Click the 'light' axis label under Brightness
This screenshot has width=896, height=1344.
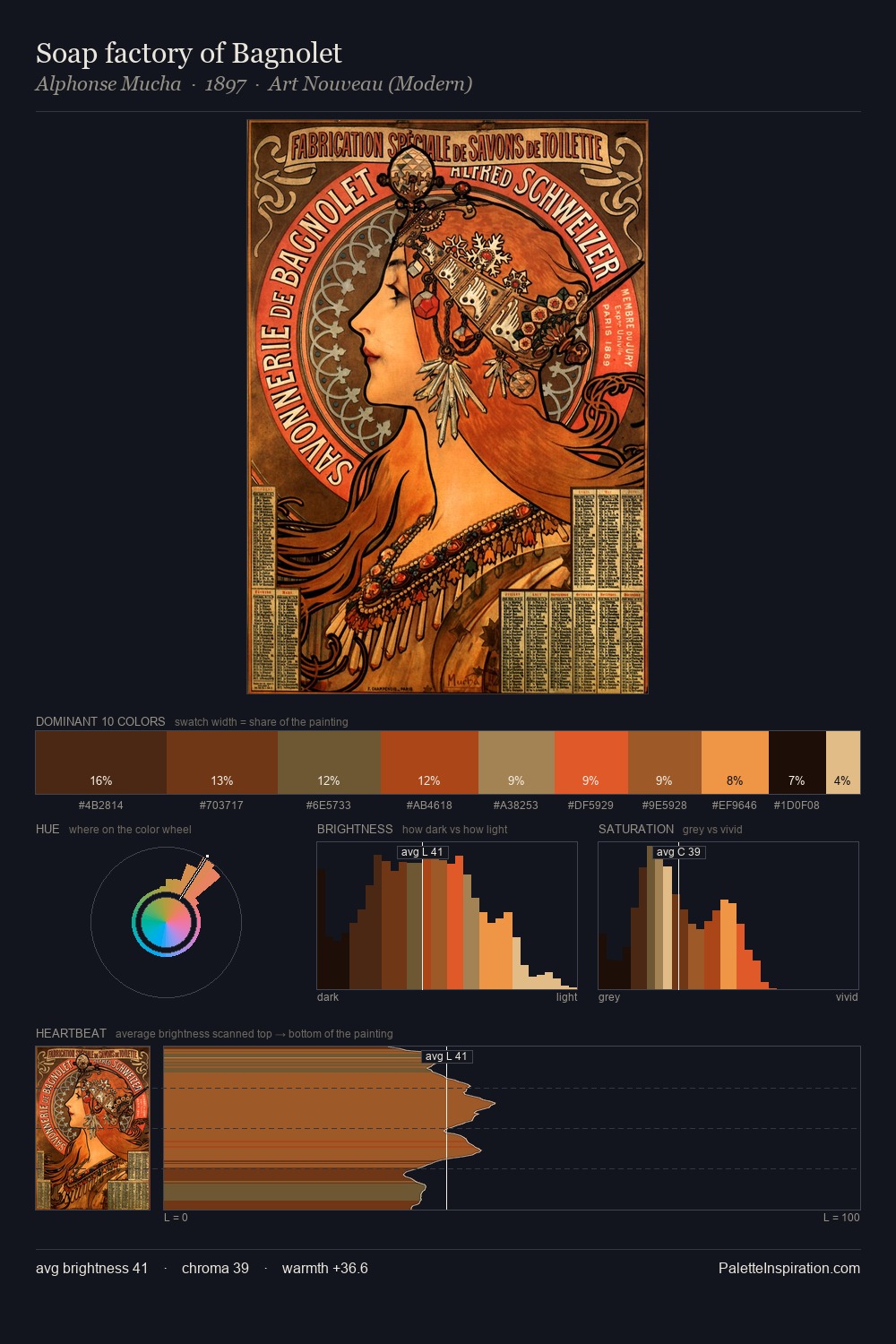click(567, 997)
